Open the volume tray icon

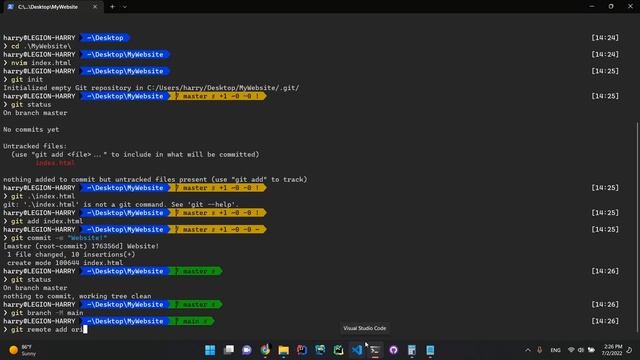581,350
